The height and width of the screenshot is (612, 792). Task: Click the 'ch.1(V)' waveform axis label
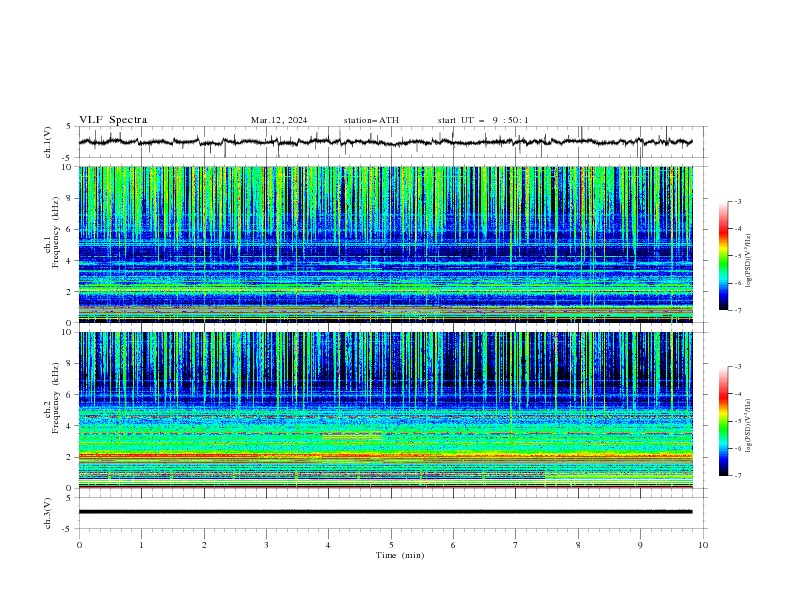[x=48, y=142]
